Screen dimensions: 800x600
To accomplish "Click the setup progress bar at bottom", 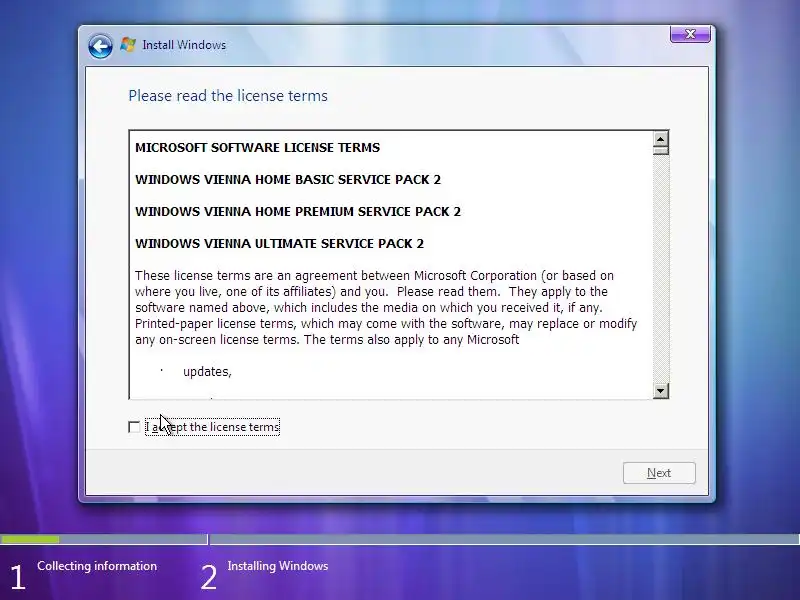I will pyautogui.click(x=400, y=539).
